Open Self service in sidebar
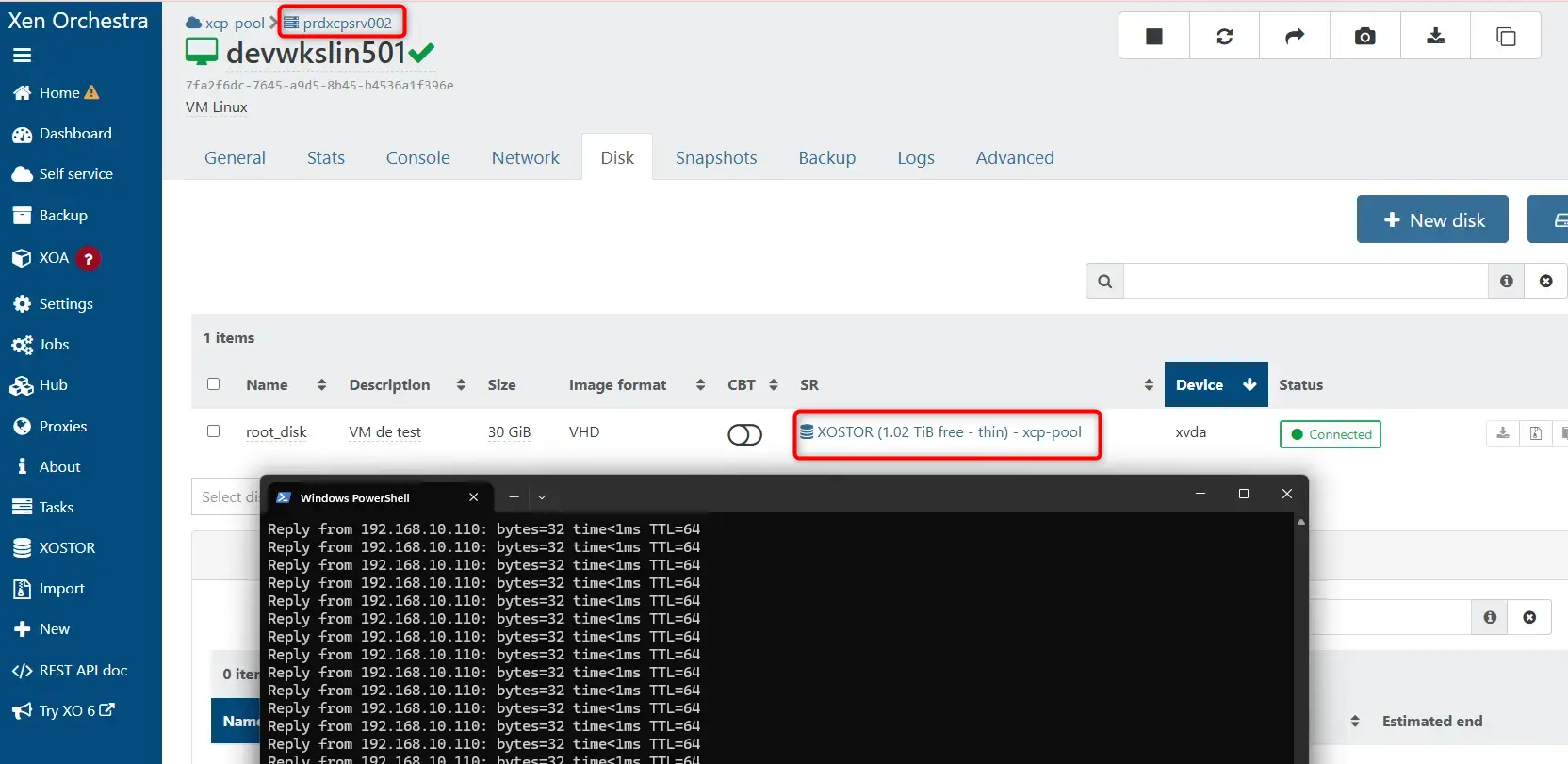 [x=62, y=174]
